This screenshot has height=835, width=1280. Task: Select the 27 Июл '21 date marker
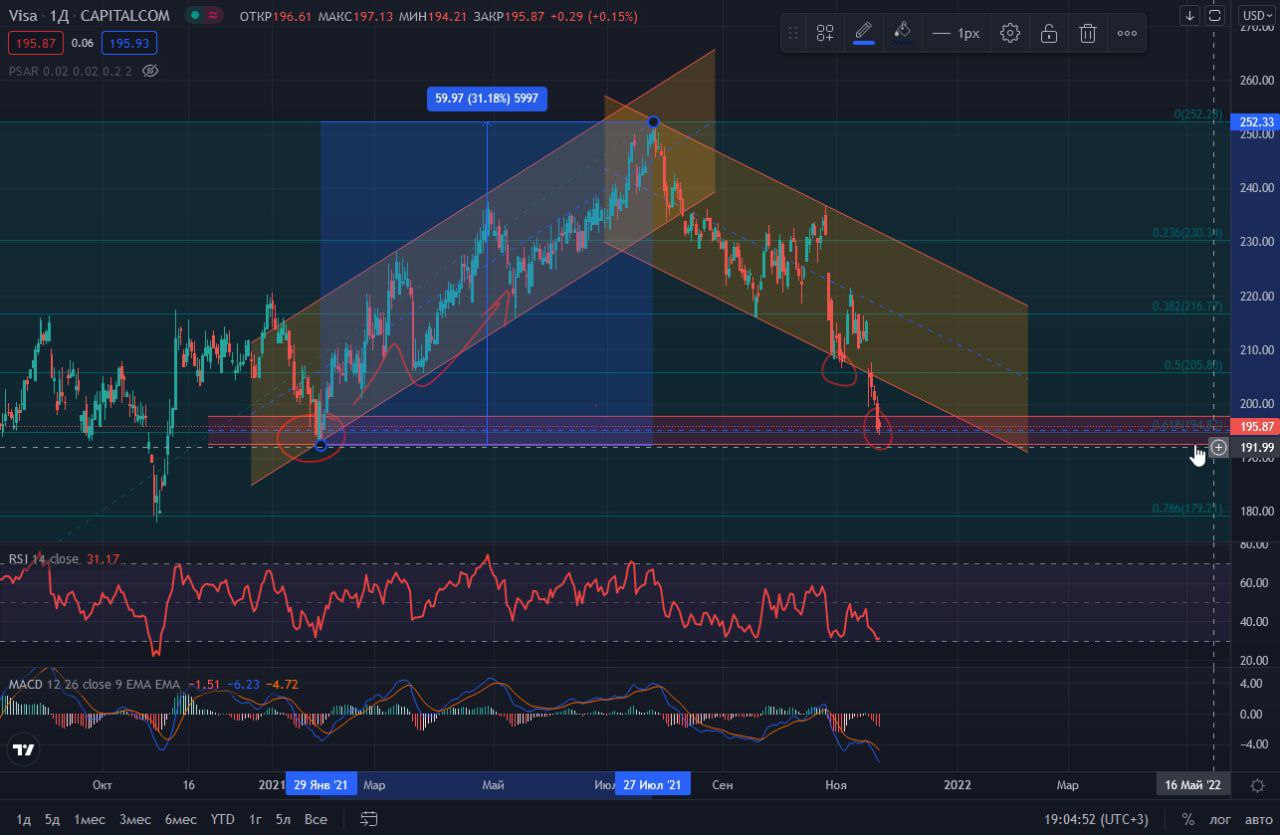pos(653,785)
